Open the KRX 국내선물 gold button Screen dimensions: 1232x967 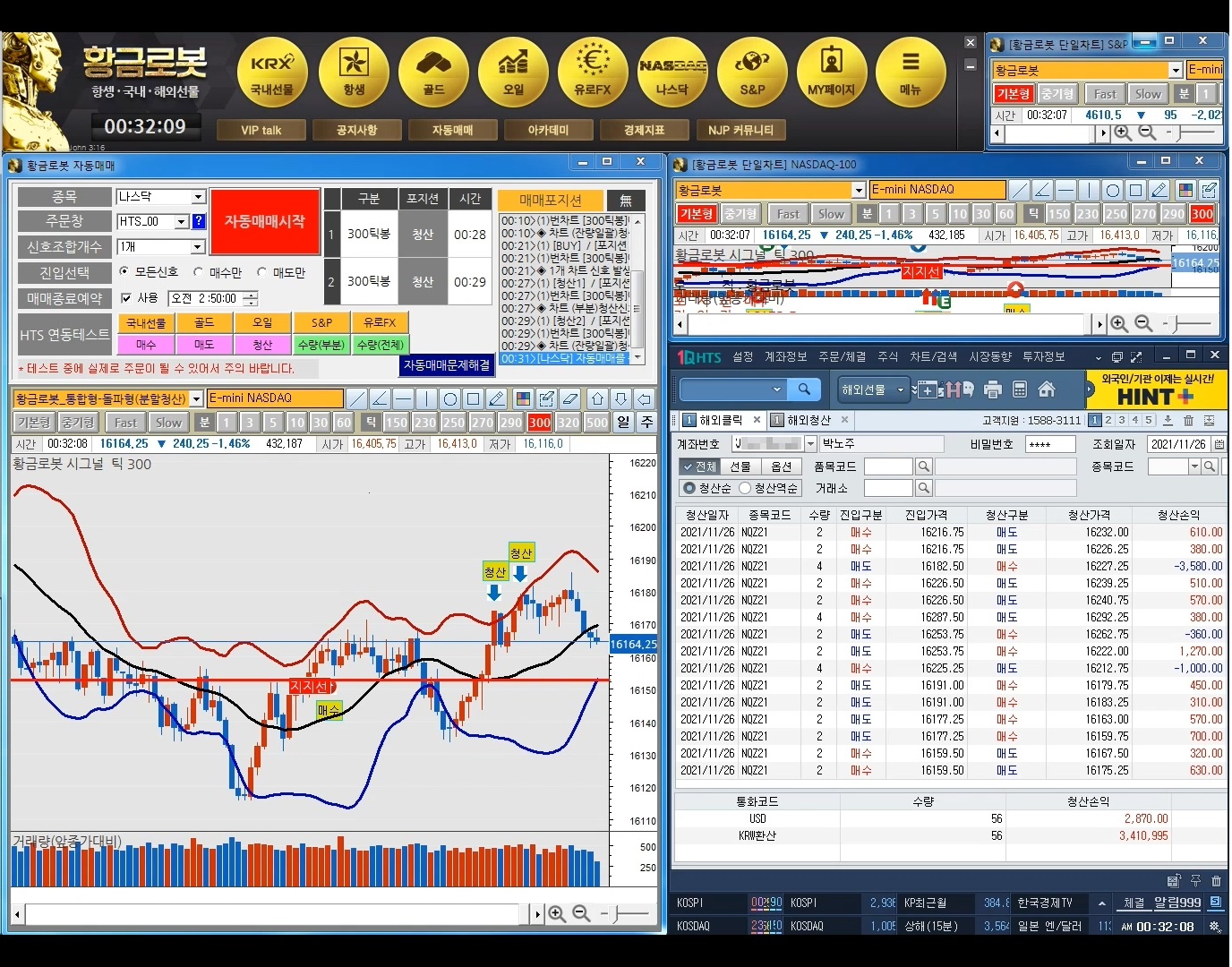pyautogui.click(x=272, y=73)
